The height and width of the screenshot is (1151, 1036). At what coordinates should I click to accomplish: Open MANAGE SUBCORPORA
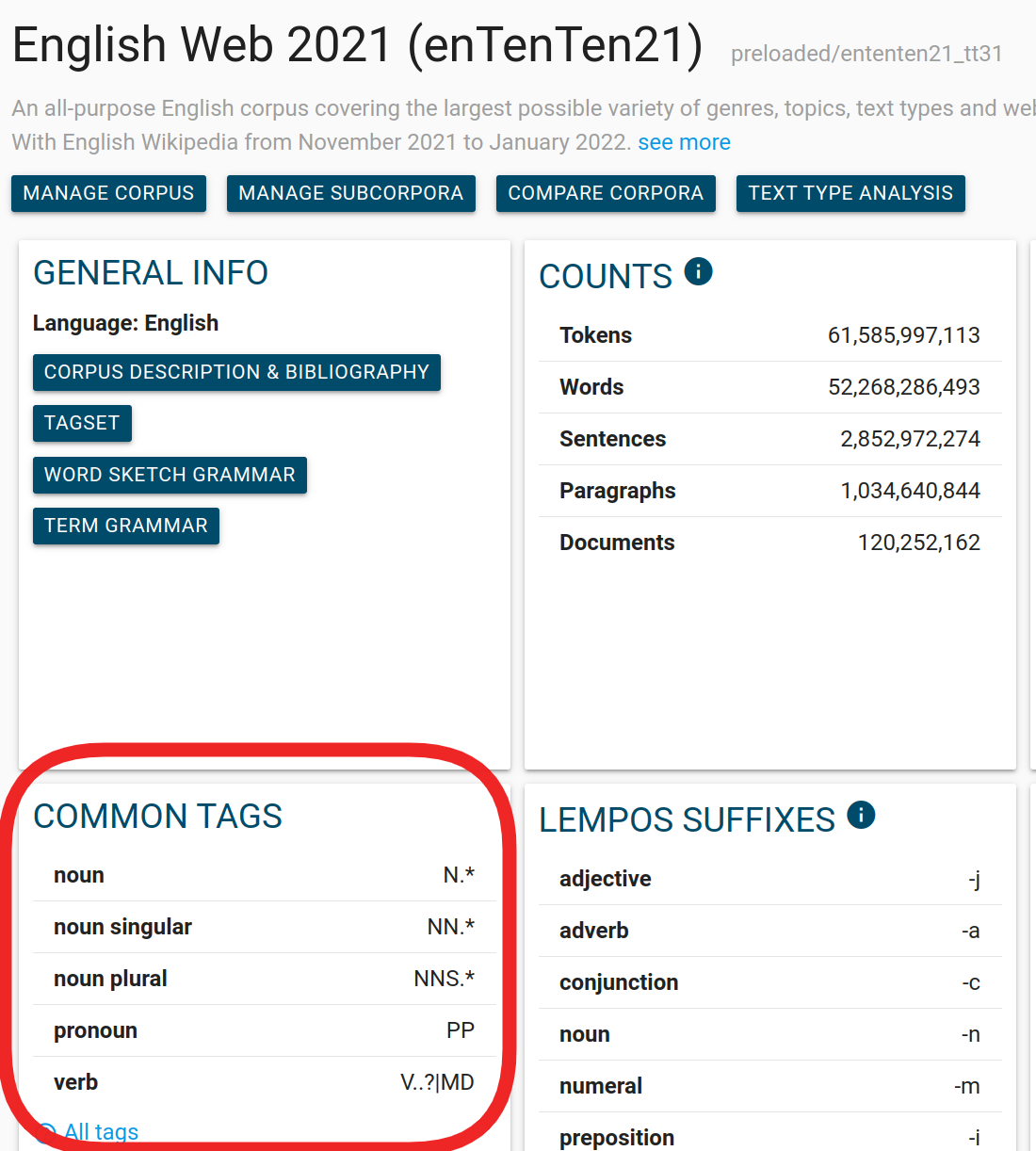click(350, 193)
